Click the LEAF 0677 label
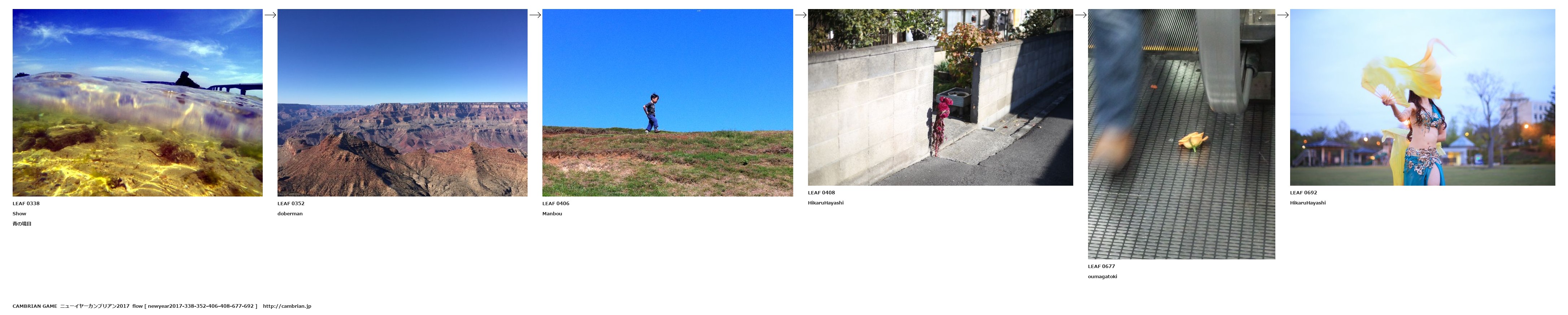The width and height of the screenshot is (1568, 315). 1102,266
